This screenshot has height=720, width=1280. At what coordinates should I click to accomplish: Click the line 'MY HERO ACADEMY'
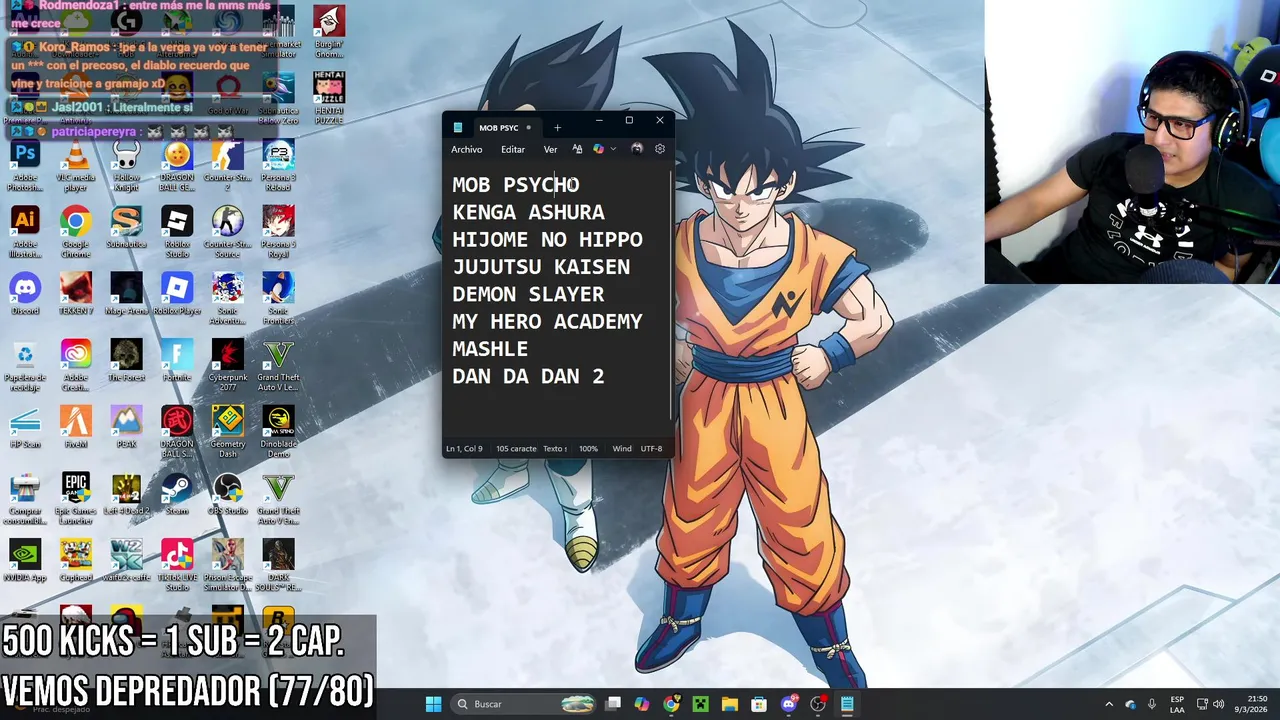[547, 321]
